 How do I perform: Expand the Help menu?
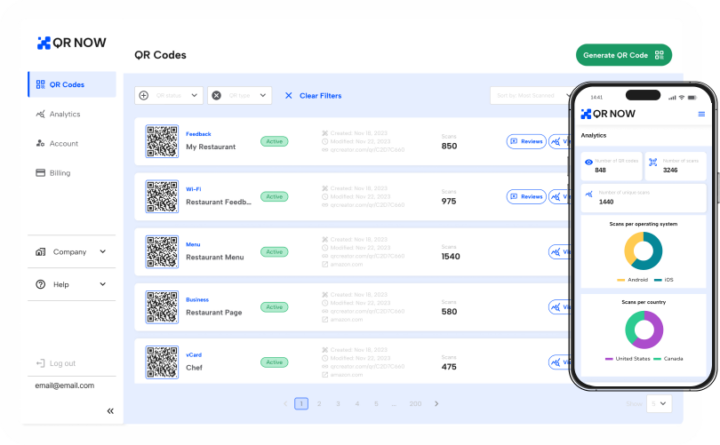tap(71, 284)
